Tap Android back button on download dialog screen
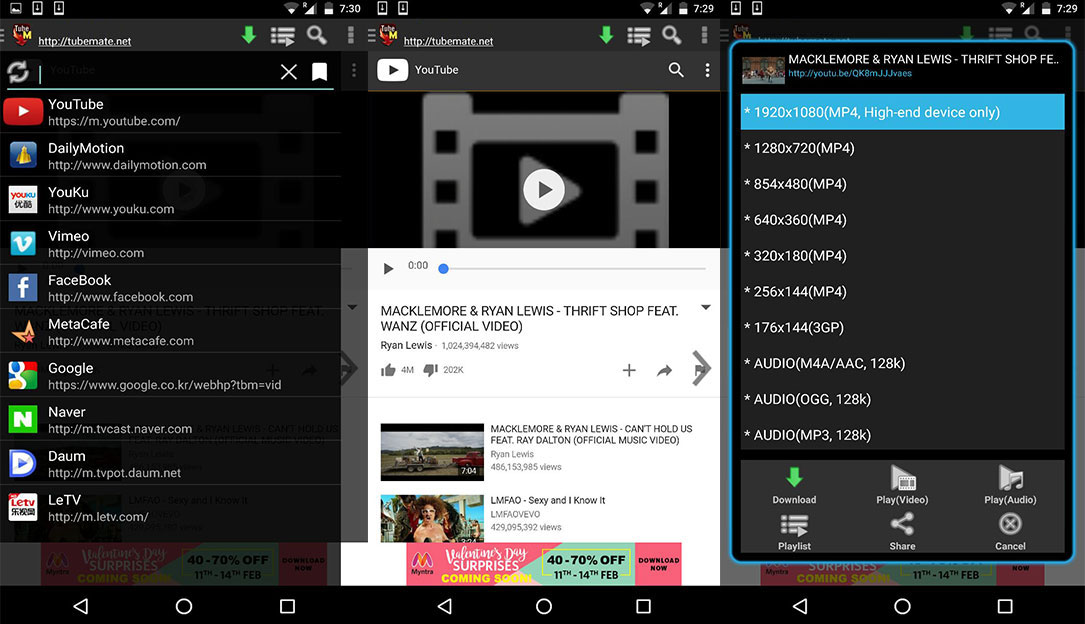 pos(801,606)
